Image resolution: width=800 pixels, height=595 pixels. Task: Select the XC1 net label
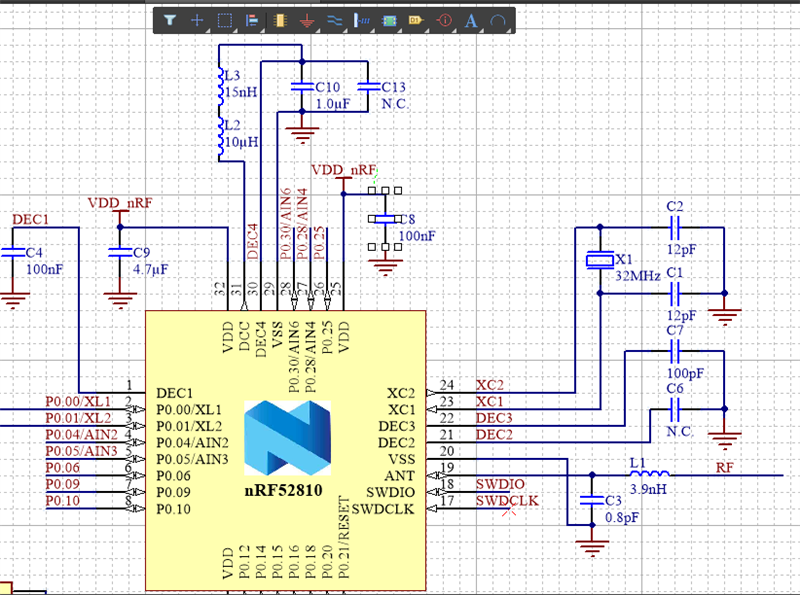[490, 402]
